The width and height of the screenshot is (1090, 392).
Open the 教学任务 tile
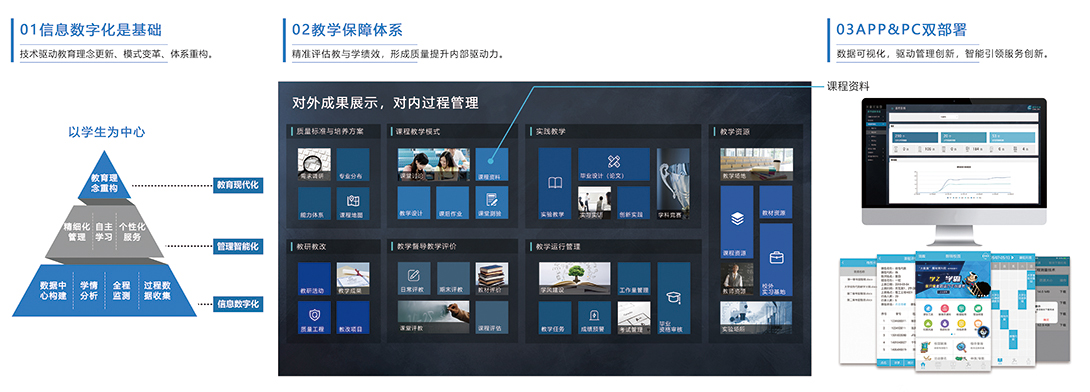(554, 318)
